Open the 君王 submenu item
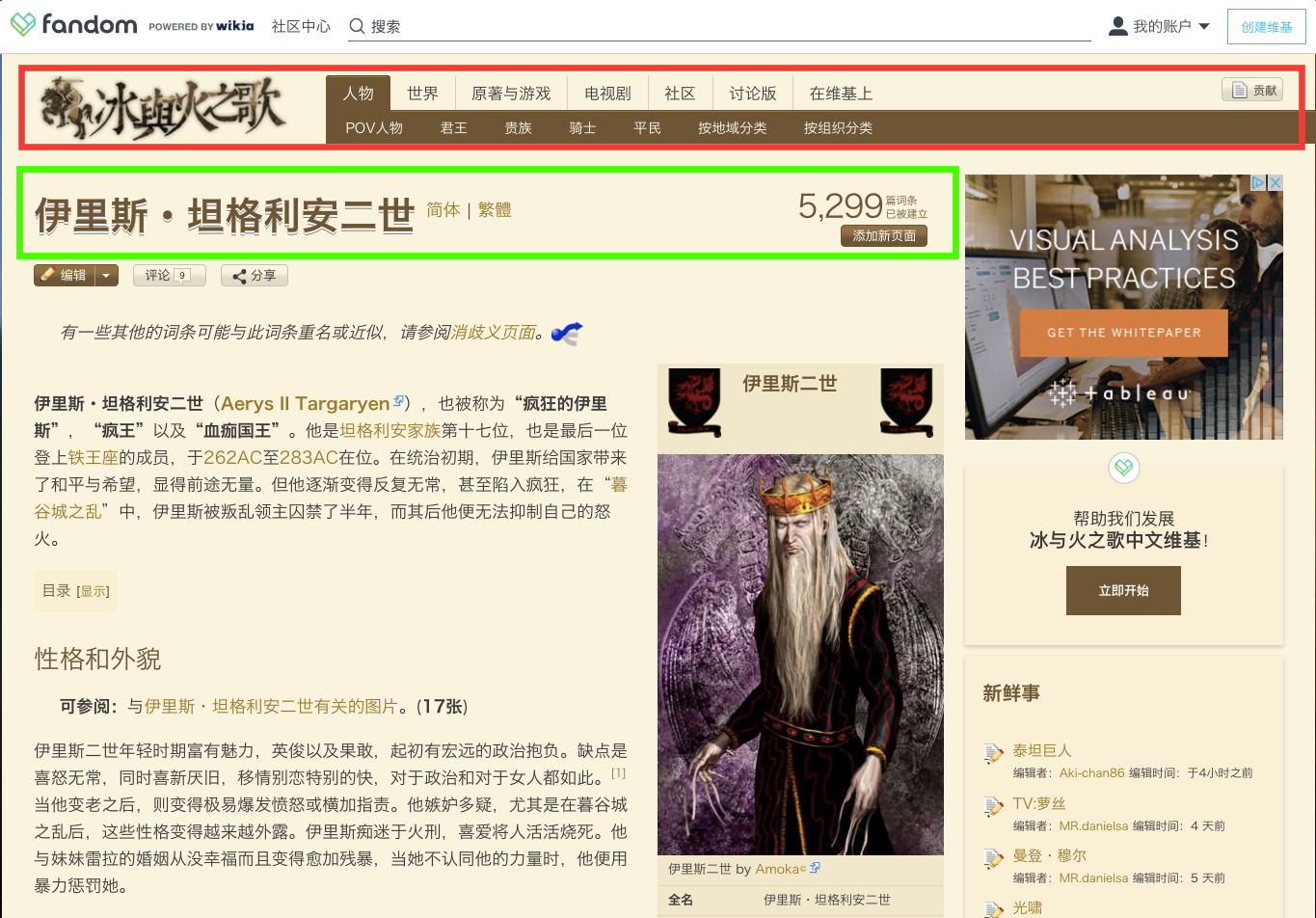This screenshot has height=918, width=1316. [x=453, y=127]
